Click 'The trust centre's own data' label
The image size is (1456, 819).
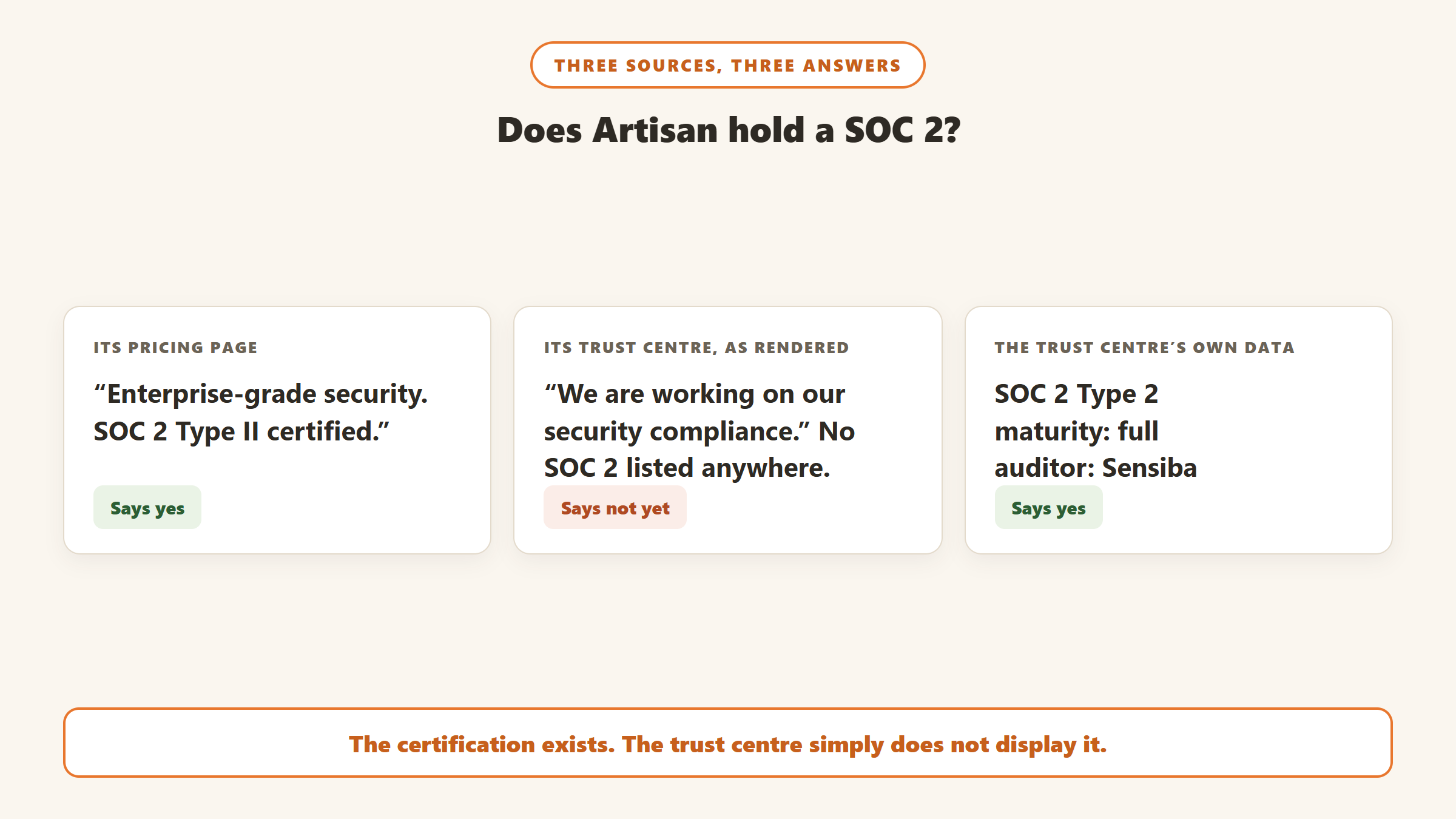point(1144,348)
